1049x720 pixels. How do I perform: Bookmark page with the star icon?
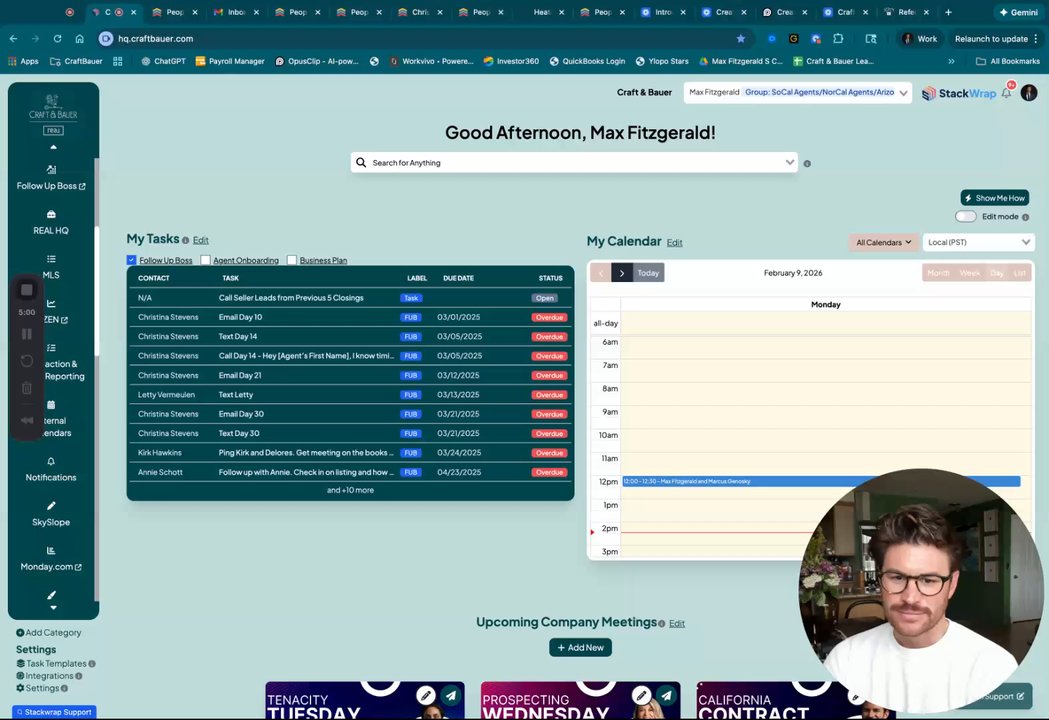click(x=741, y=39)
